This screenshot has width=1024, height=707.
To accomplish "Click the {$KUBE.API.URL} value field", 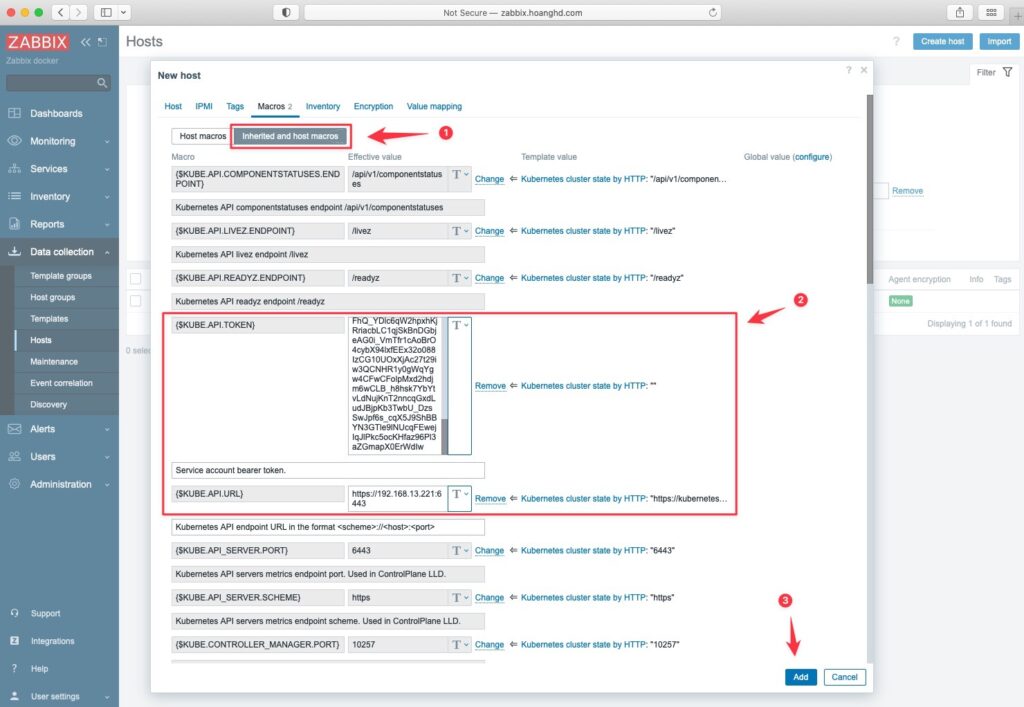I will click(397, 499).
